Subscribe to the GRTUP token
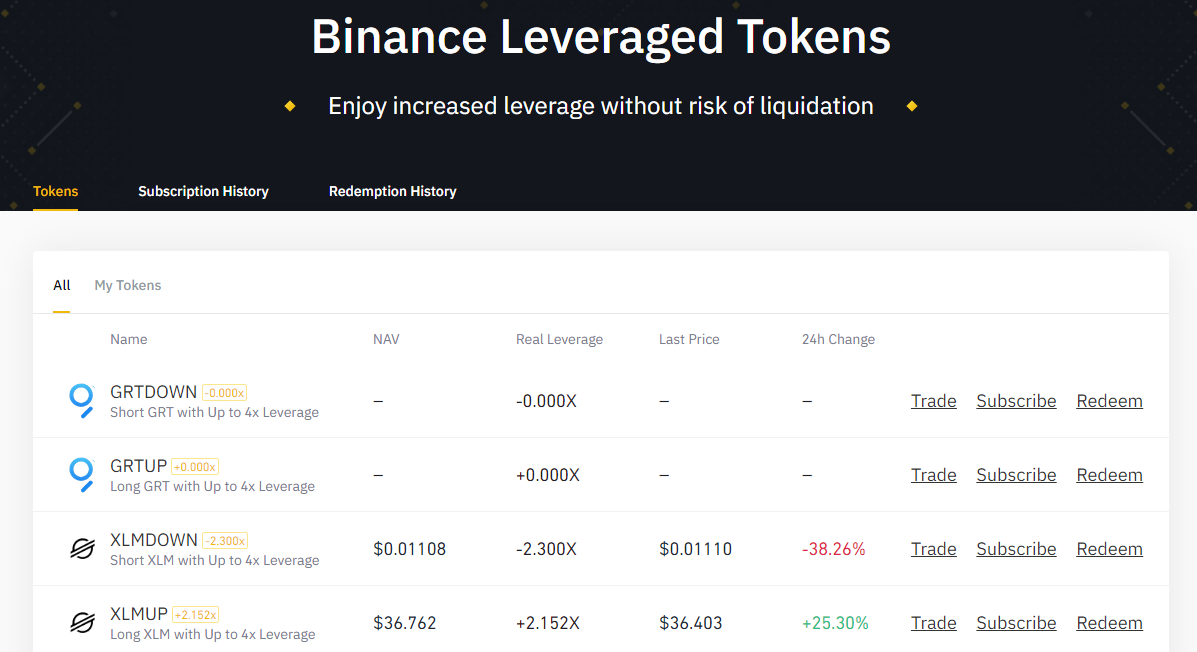1197x652 pixels. click(x=1016, y=475)
